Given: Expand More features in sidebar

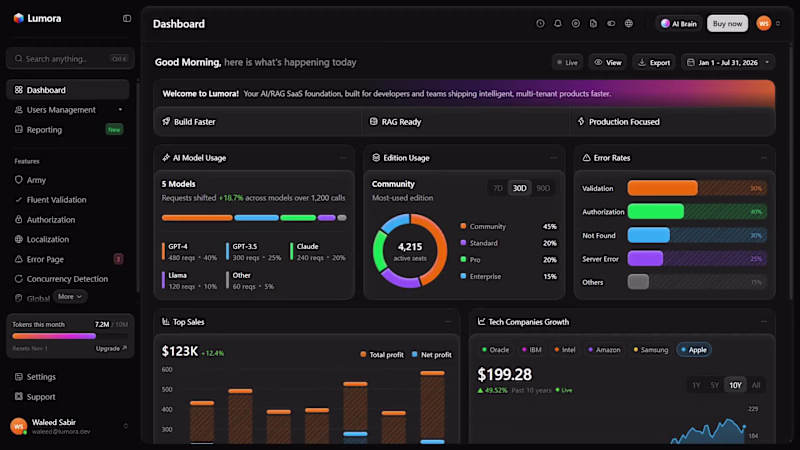Looking at the screenshot, I should tap(70, 296).
